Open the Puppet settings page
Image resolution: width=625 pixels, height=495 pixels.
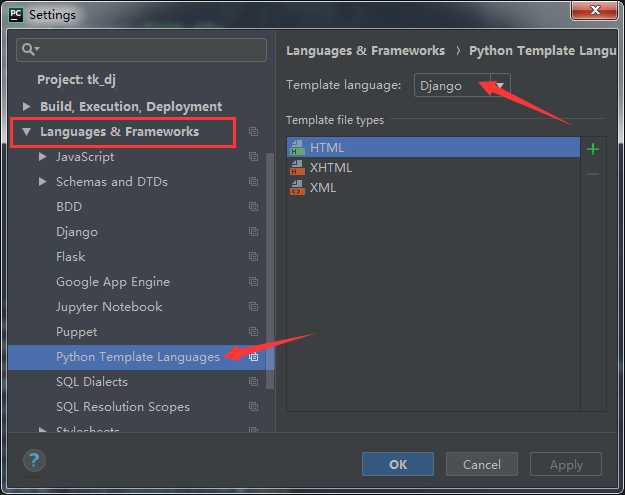[x=77, y=332]
